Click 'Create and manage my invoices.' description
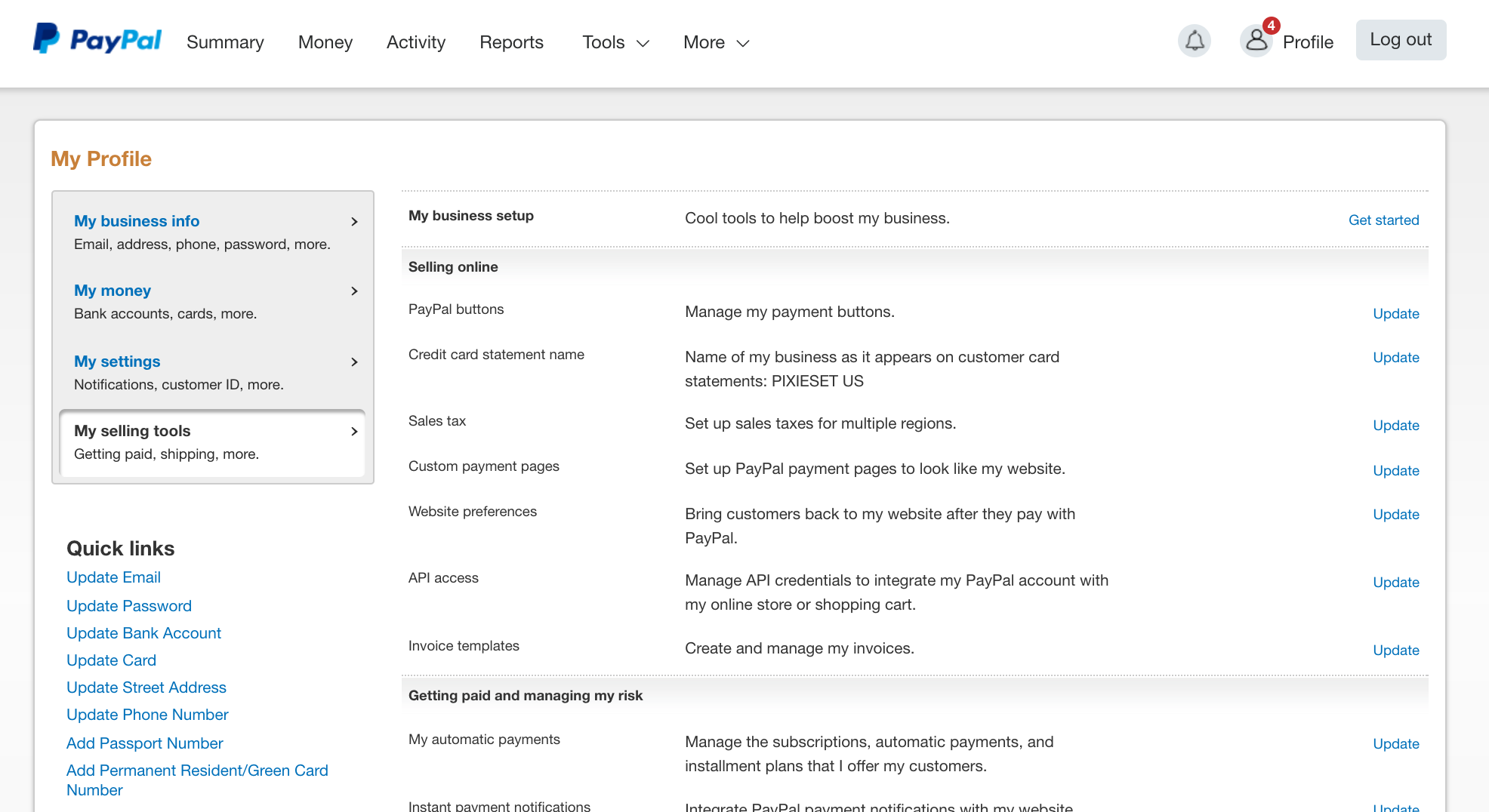The width and height of the screenshot is (1489, 812). (799, 648)
